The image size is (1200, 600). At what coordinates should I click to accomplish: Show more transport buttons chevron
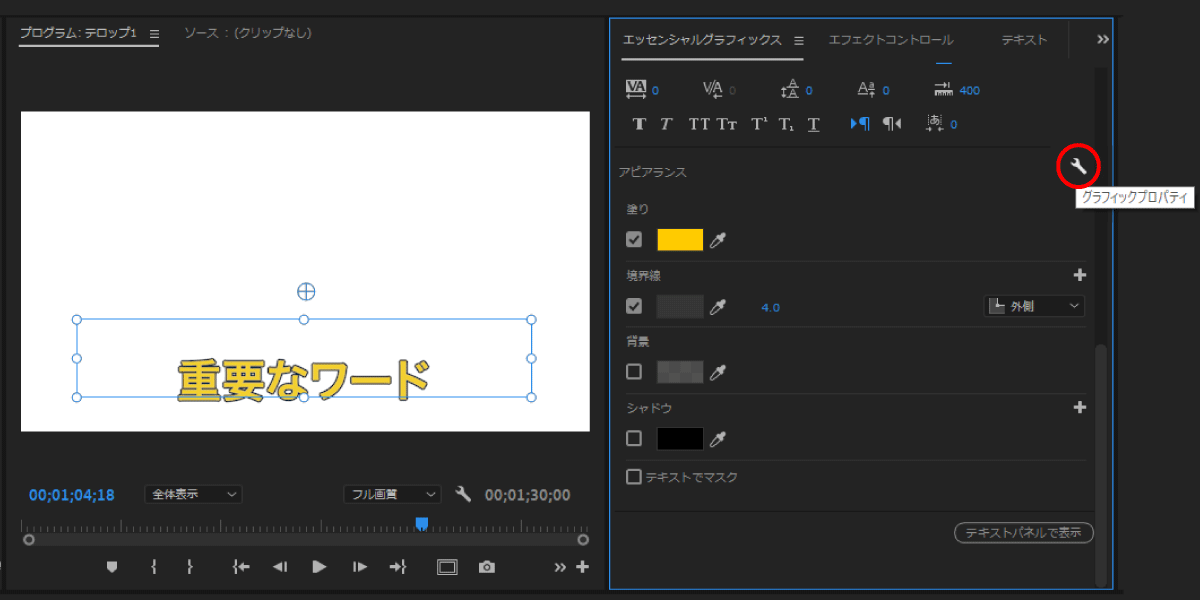[560, 567]
